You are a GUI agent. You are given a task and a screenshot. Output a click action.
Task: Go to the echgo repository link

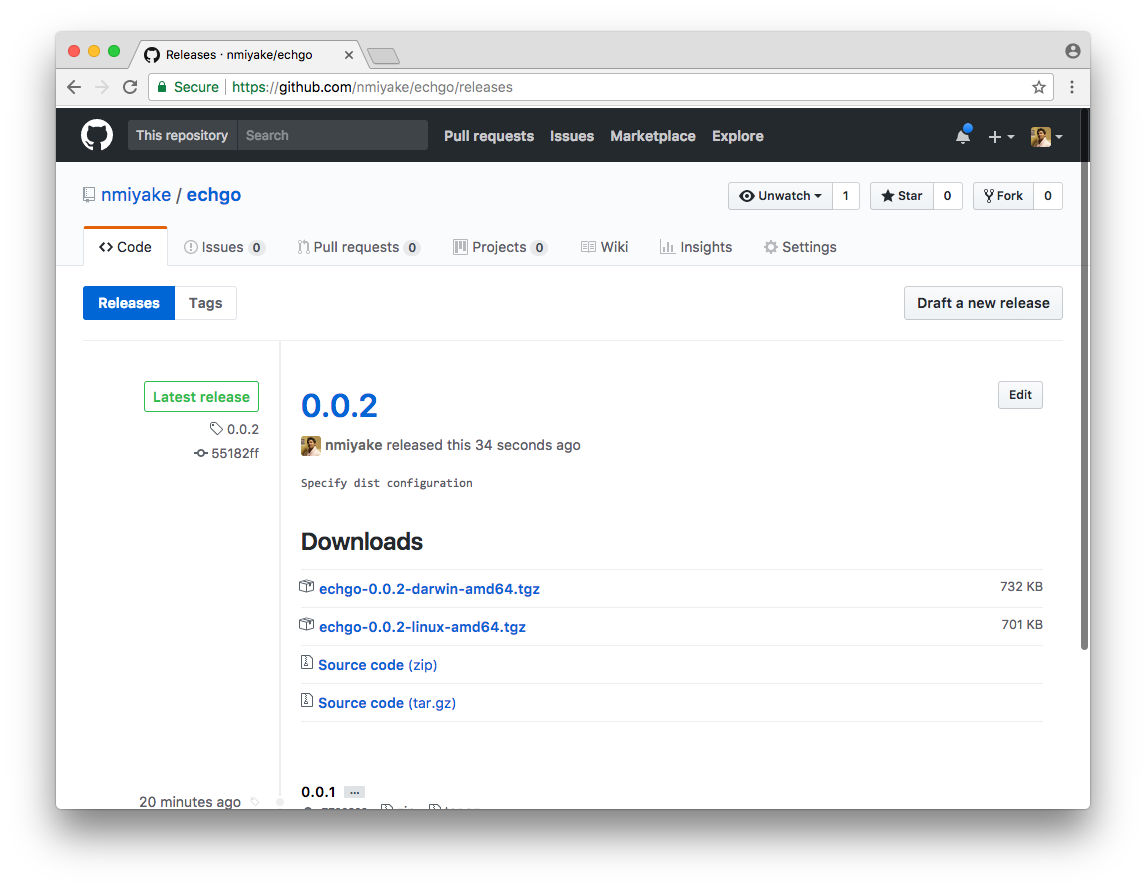point(213,194)
